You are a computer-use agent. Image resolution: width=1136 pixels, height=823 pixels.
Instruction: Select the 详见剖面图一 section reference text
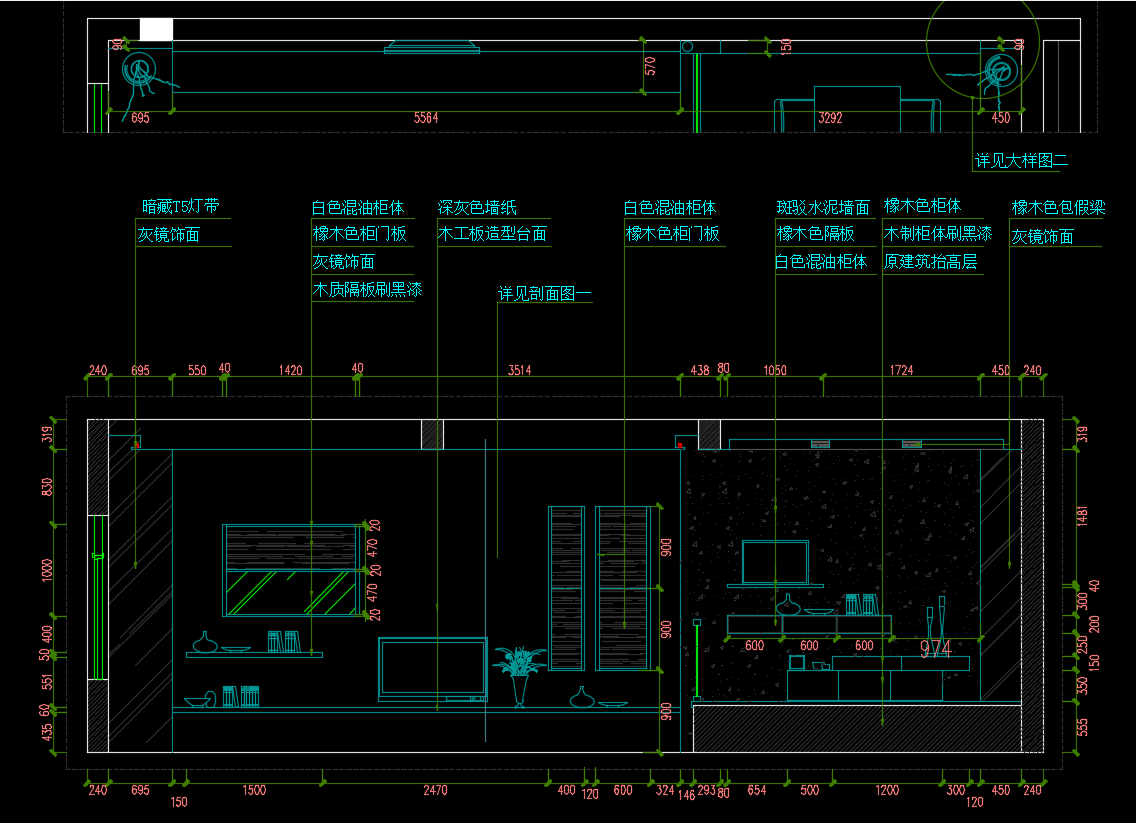tap(545, 293)
